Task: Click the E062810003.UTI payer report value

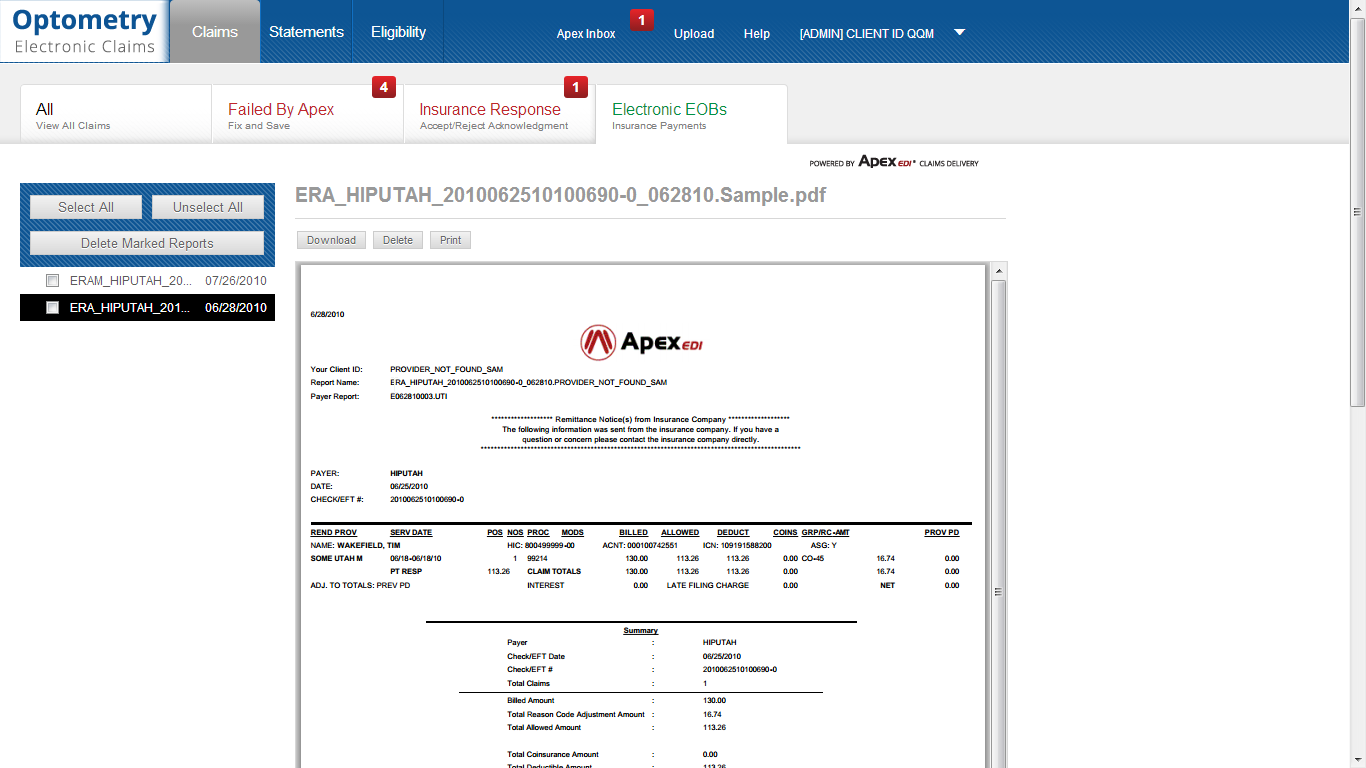Action: [421, 396]
